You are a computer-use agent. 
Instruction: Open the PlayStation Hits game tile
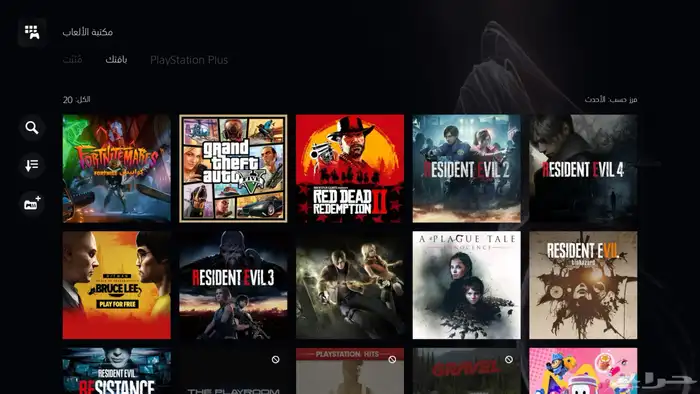click(x=350, y=371)
